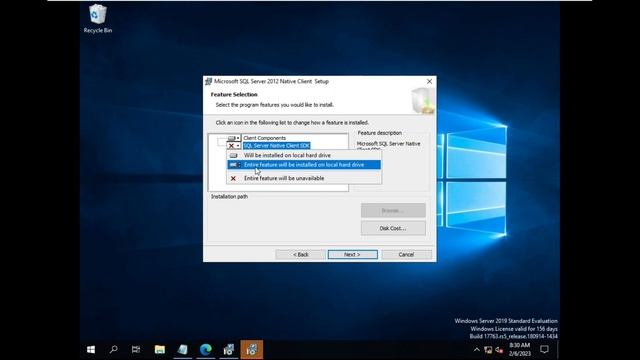Image resolution: width=640 pixels, height=360 pixels.
Task: Open the taskbar clock showing 8:30 AM
Action: (520, 350)
